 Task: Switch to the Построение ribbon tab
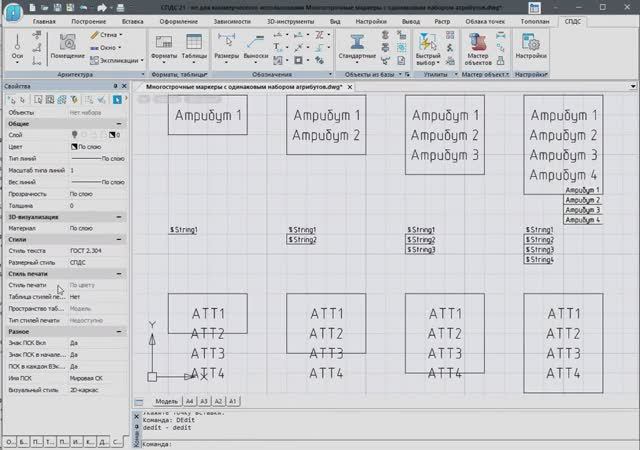coord(89,22)
